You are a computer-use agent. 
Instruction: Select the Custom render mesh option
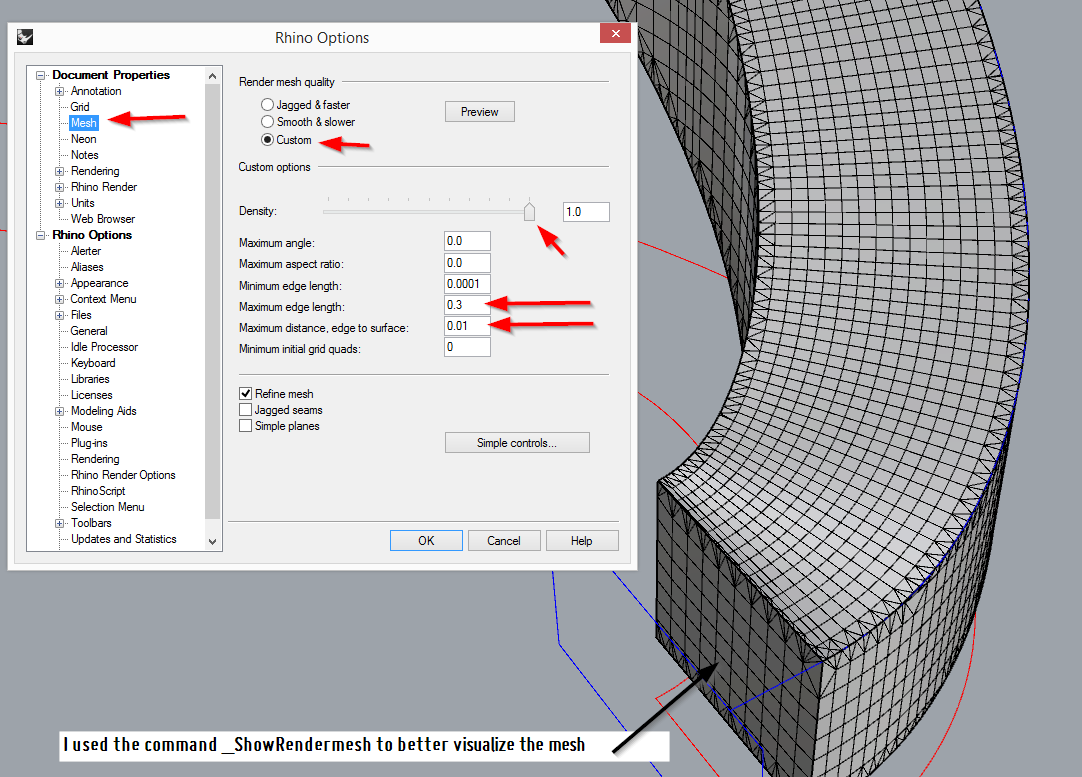267,139
